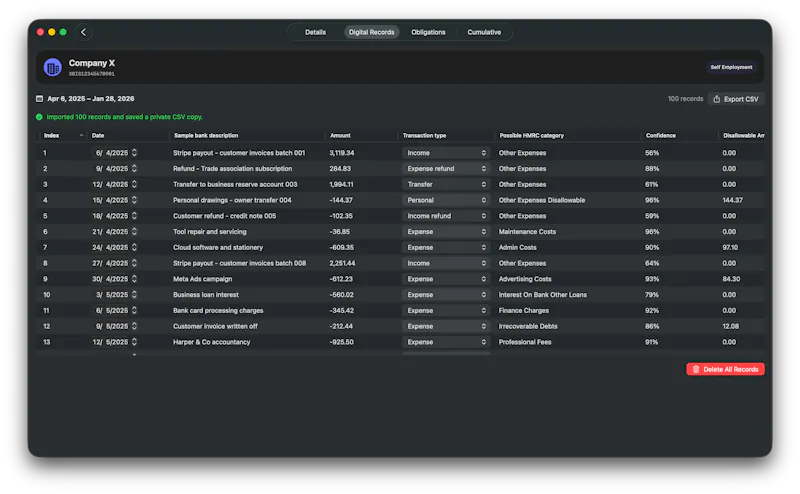This screenshot has height=494, width=800.
Task: Click the calendar icon beside date range
Action: [39, 98]
